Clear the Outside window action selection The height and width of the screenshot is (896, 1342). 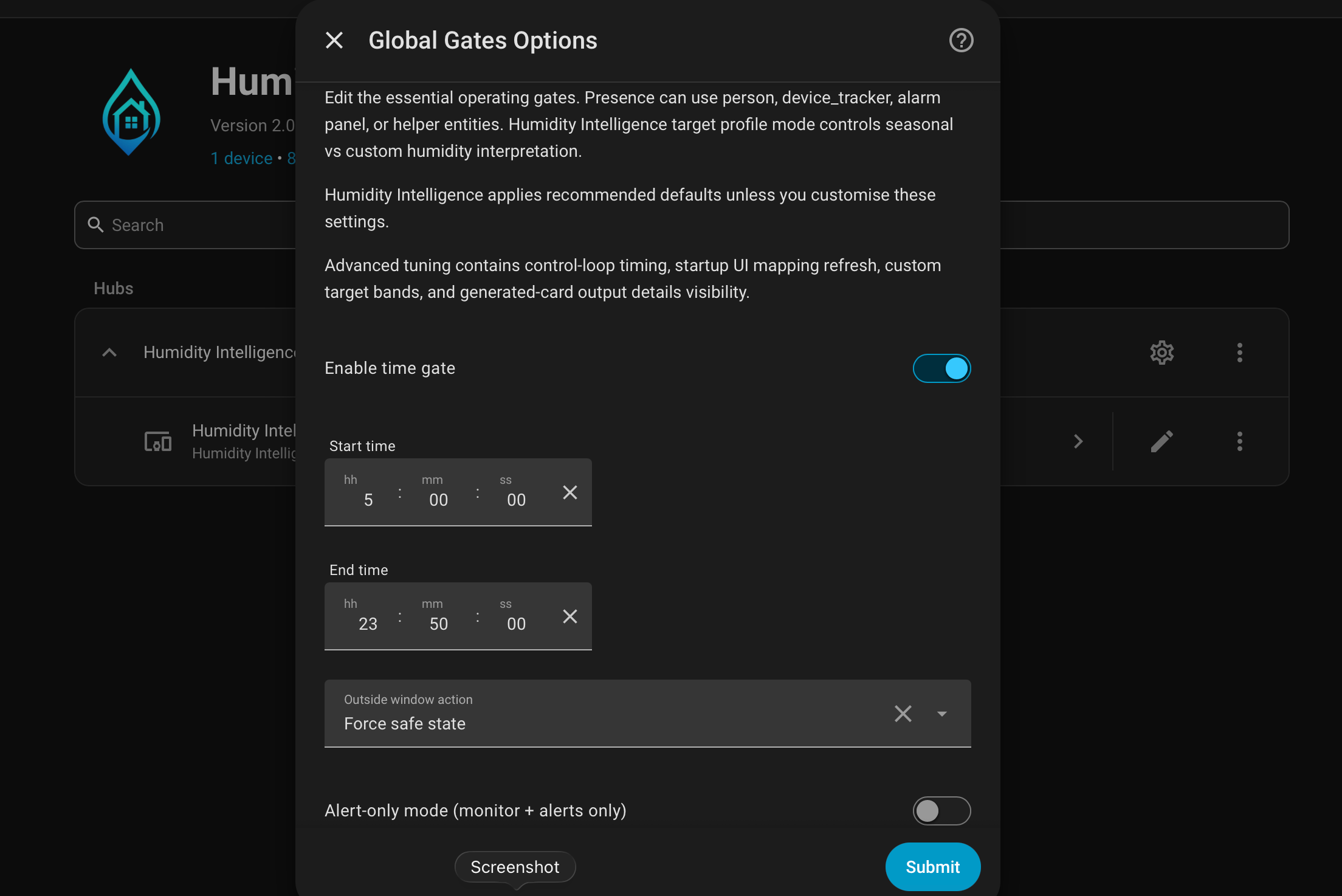[x=903, y=714]
